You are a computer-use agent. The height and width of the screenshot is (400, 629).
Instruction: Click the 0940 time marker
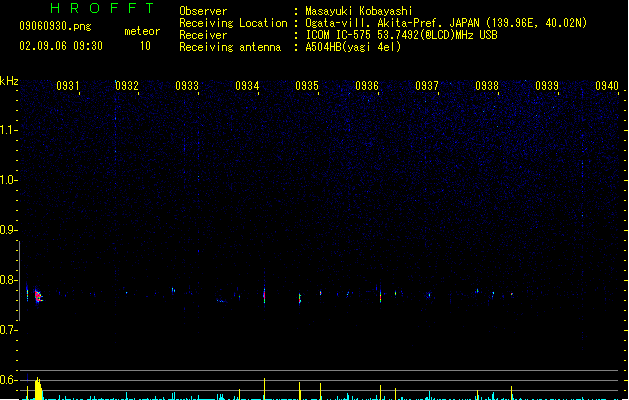click(x=607, y=86)
